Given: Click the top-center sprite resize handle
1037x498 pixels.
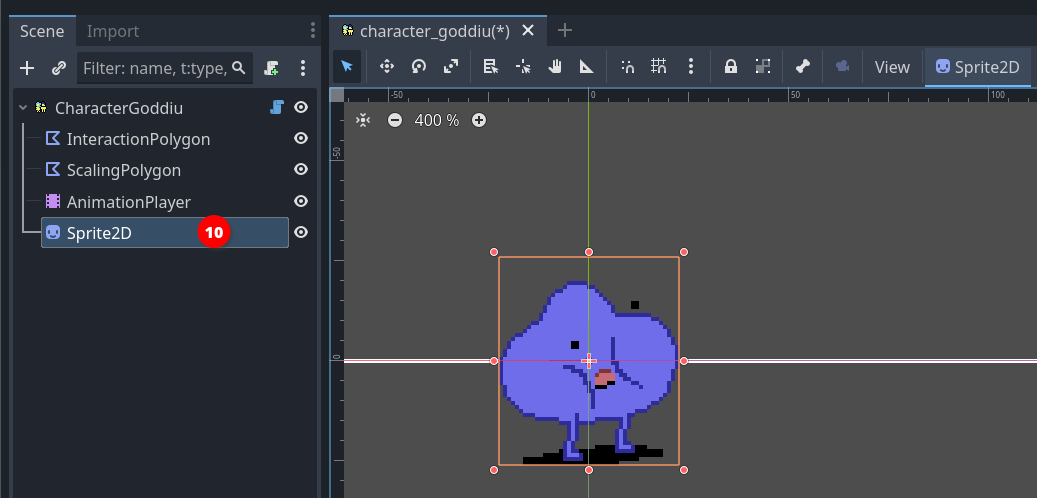Looking at the screenshot, I should pos(589,252).
